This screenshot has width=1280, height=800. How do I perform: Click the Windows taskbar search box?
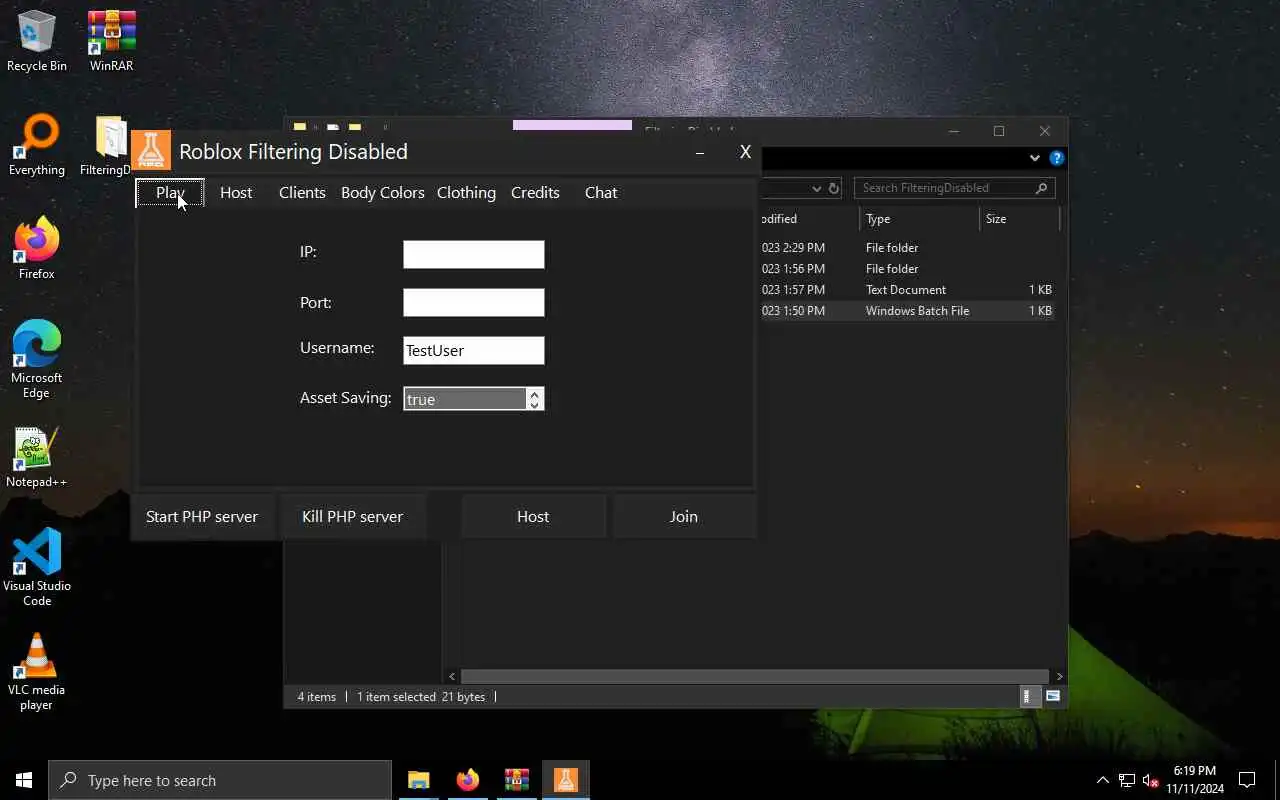click(x=220, y=780)
